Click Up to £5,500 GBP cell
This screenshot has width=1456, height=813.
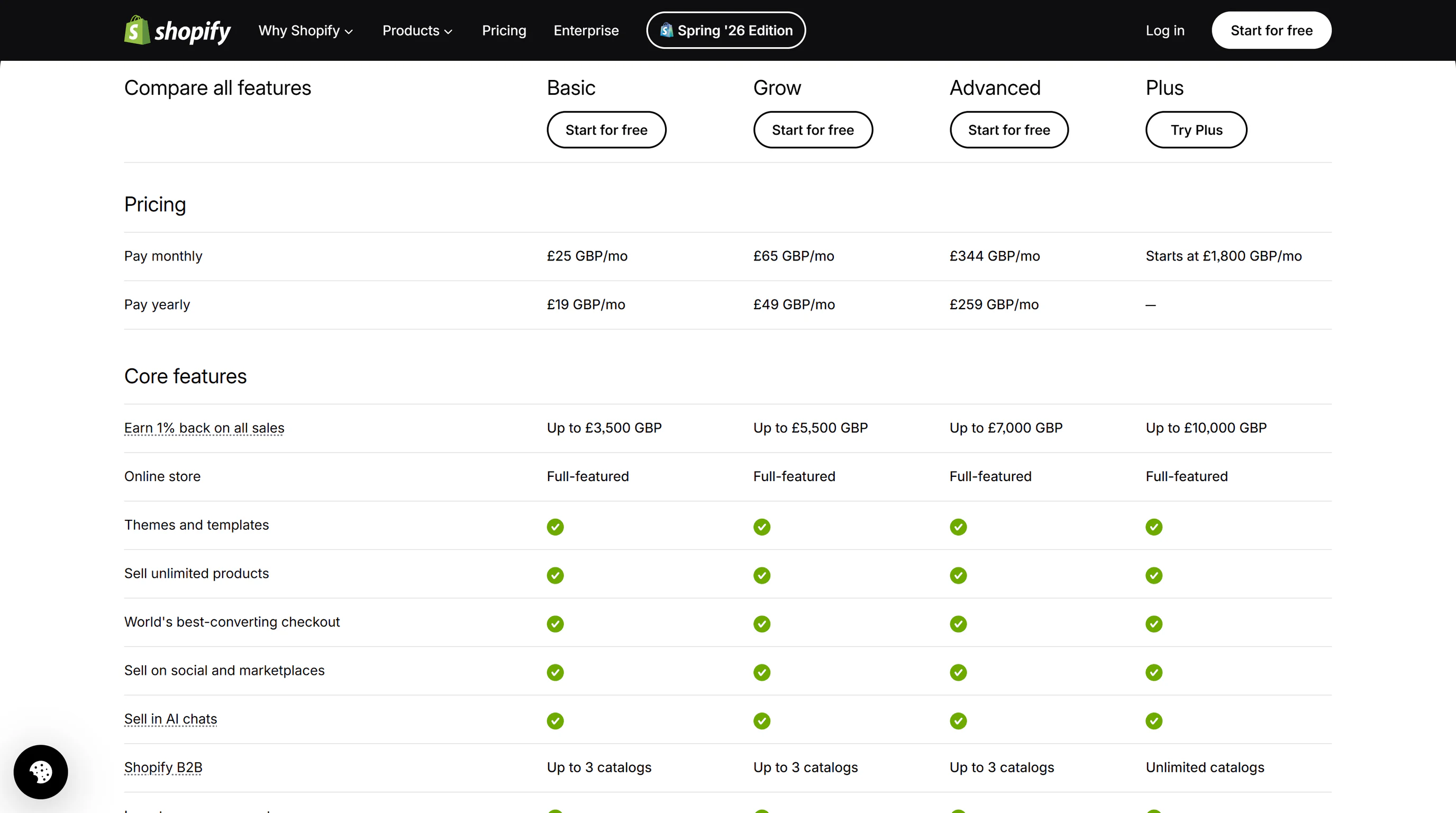point(811,428)
